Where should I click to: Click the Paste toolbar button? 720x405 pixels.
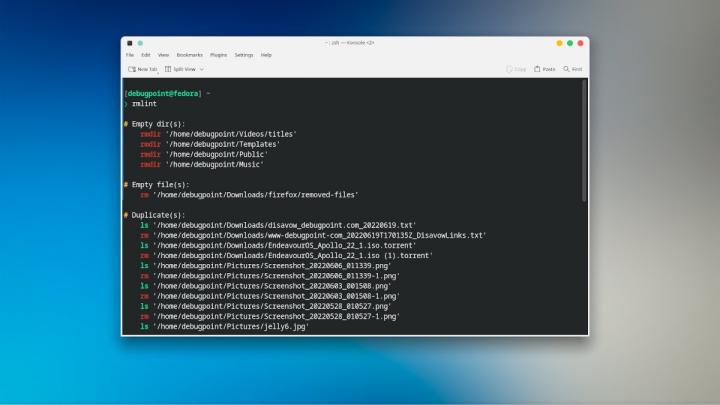[x=545, y=69]
